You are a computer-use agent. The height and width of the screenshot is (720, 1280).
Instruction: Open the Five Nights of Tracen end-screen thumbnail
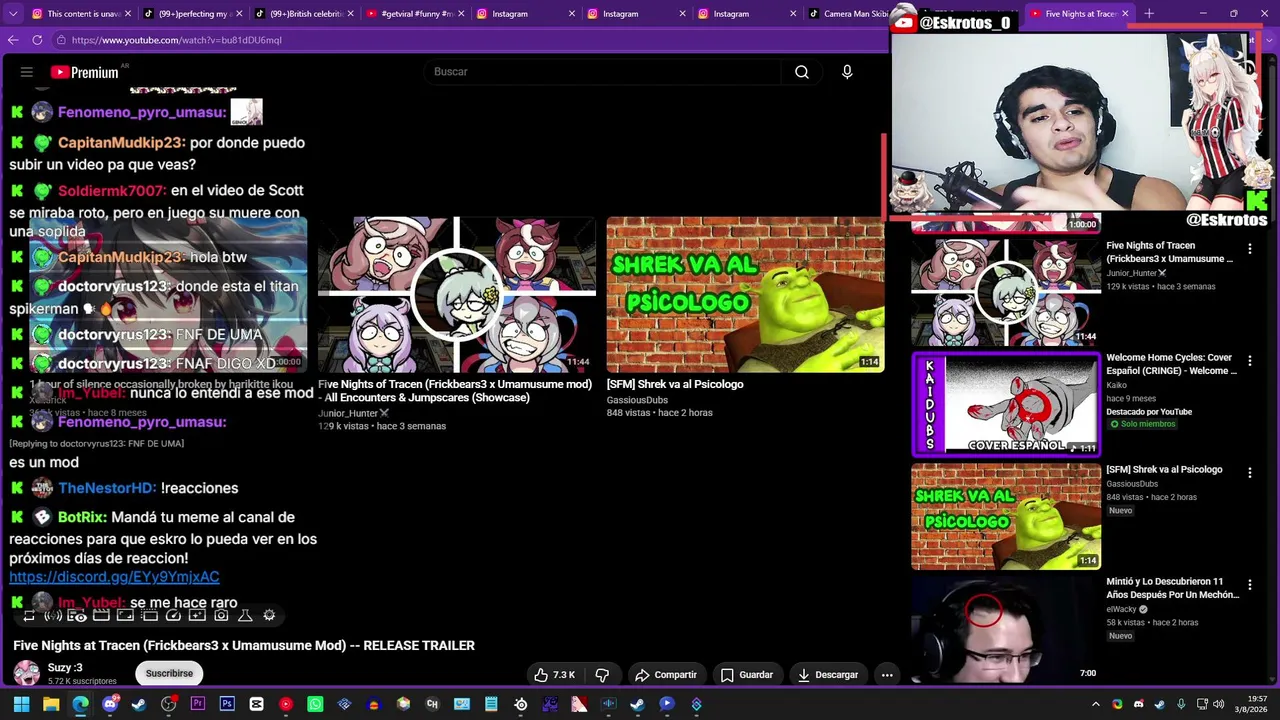[x=456, y=294]
